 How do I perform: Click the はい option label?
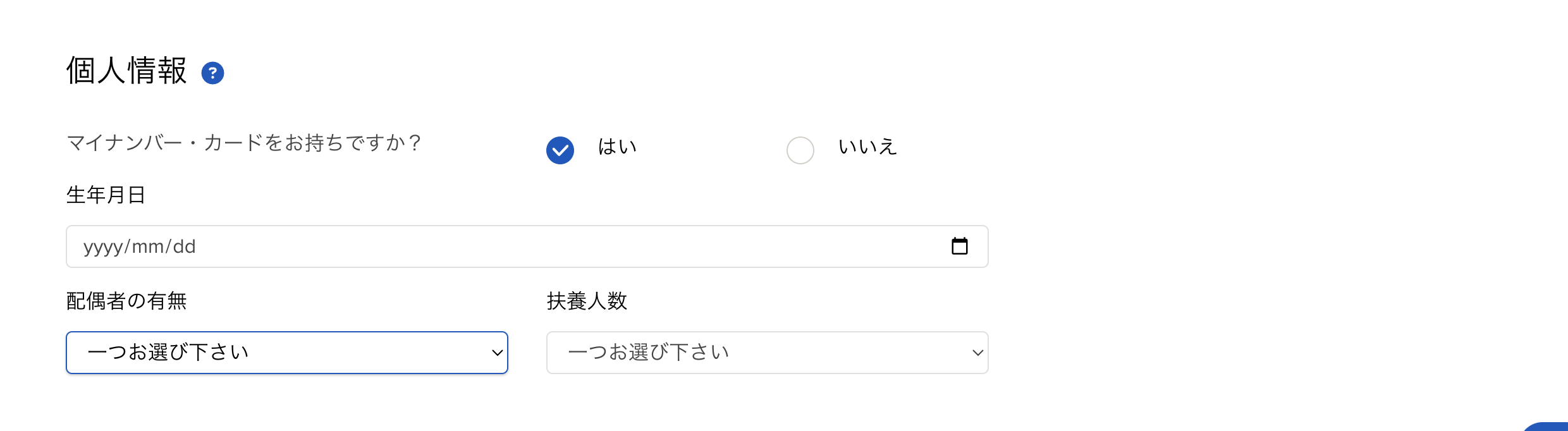(x=617, y=147)
